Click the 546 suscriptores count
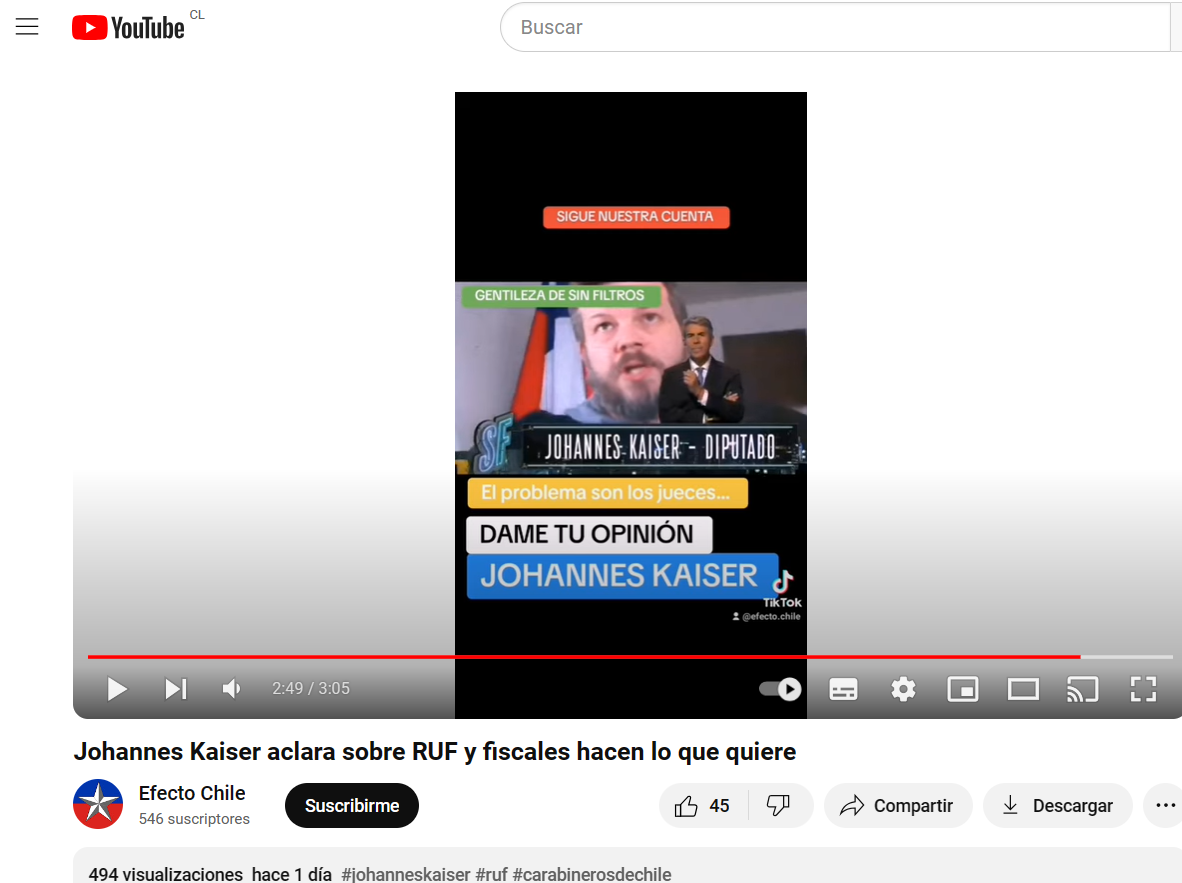1182x883 pixels. [194, 819]
